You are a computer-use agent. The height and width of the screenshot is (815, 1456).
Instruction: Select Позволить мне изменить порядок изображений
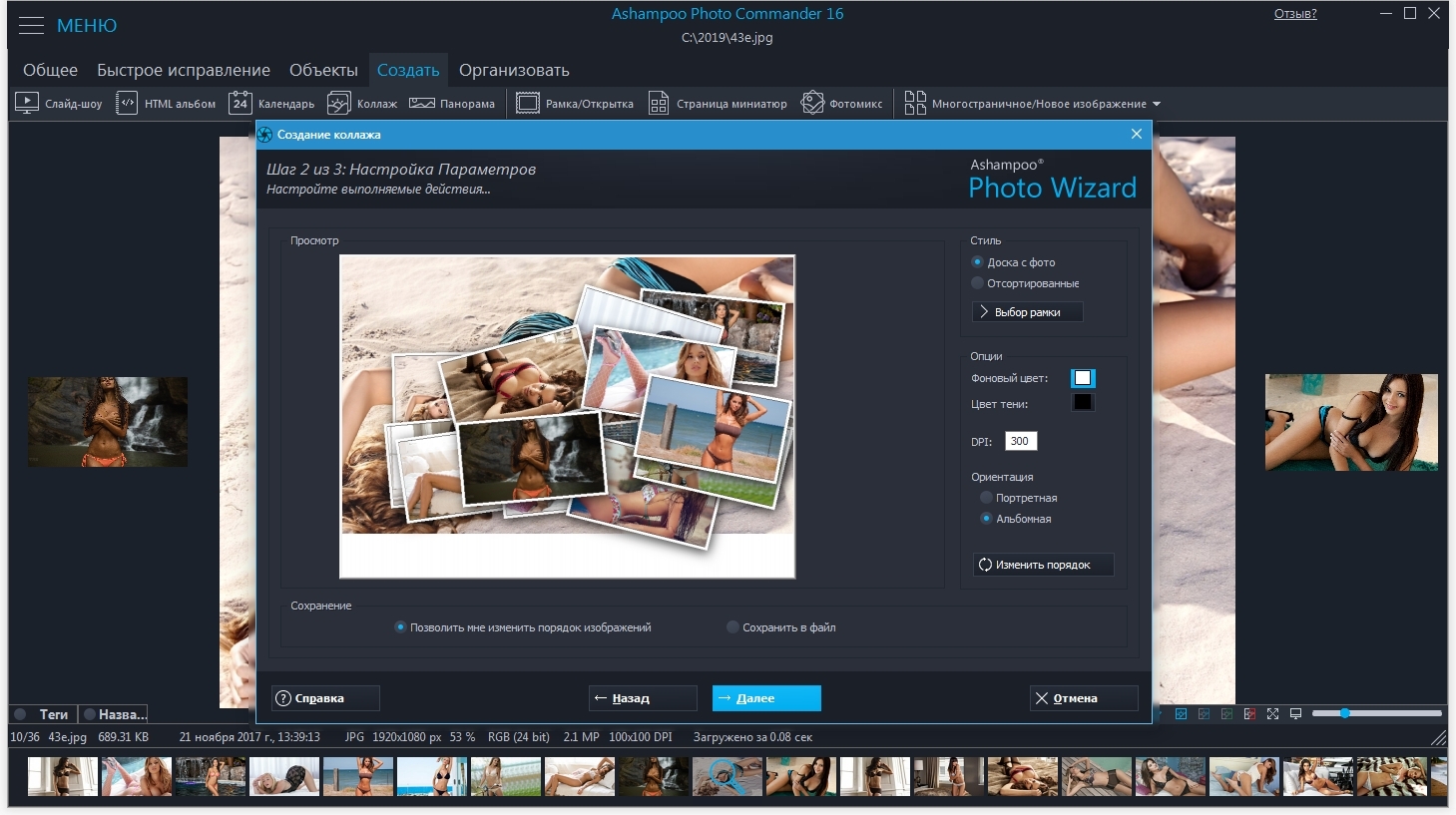coord(522,627)
